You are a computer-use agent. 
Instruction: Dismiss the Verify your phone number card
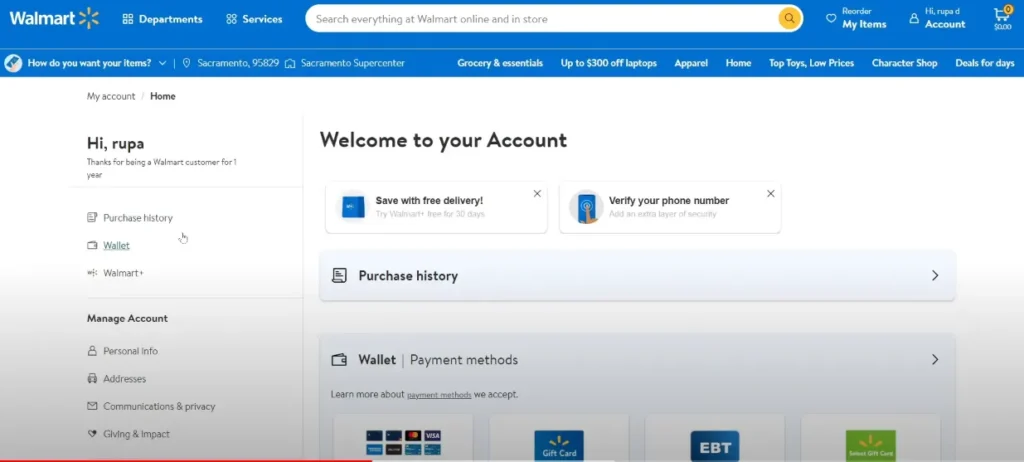tap(770, 194)
